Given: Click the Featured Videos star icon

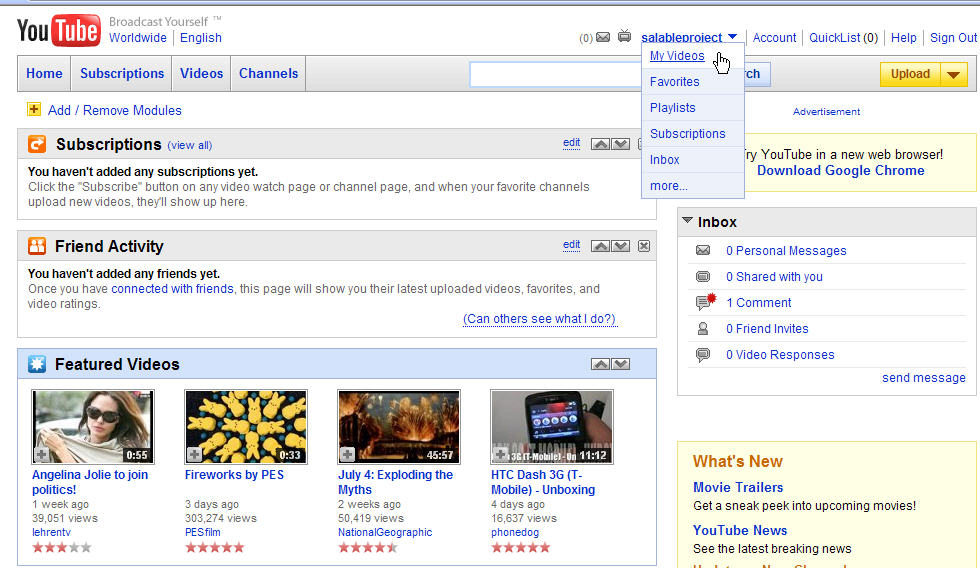Looking at the screenshot, I should (37, 364).
